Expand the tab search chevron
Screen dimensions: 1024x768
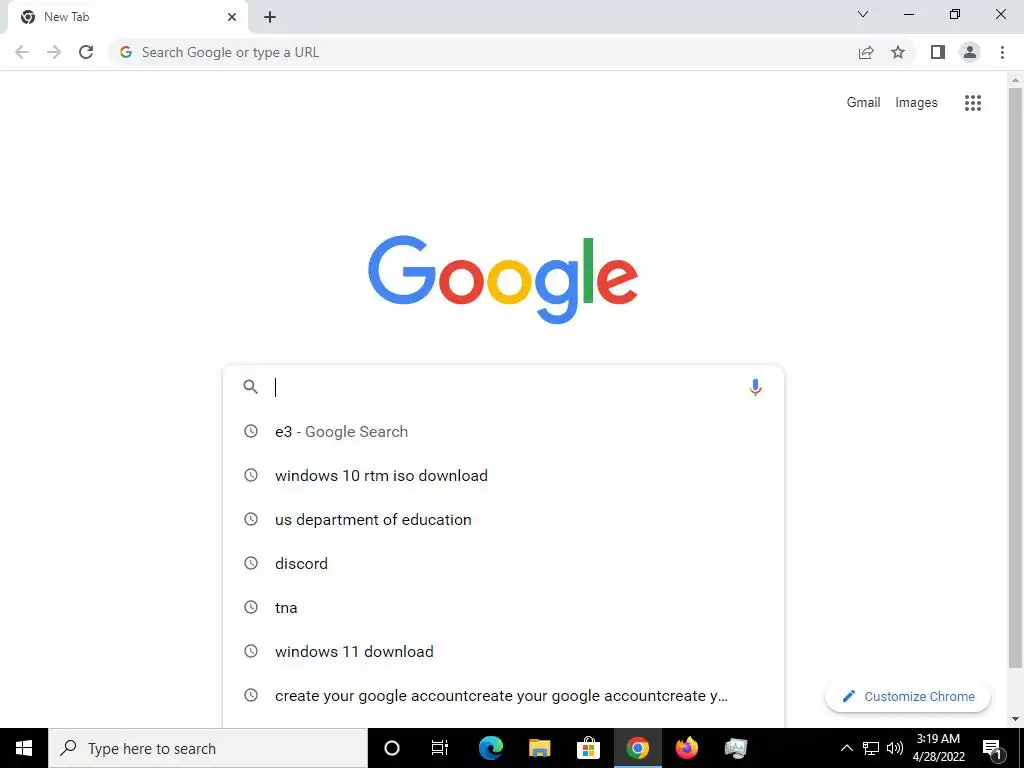point(863,14)
